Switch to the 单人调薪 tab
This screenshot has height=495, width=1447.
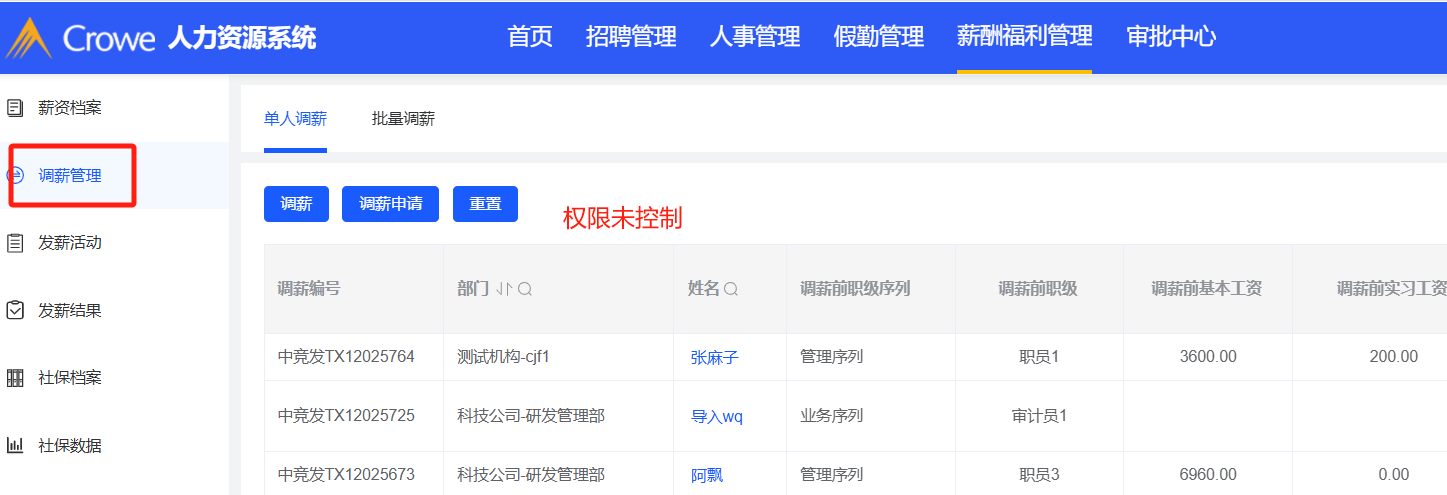pyautogui.click(x=295, y=119)
